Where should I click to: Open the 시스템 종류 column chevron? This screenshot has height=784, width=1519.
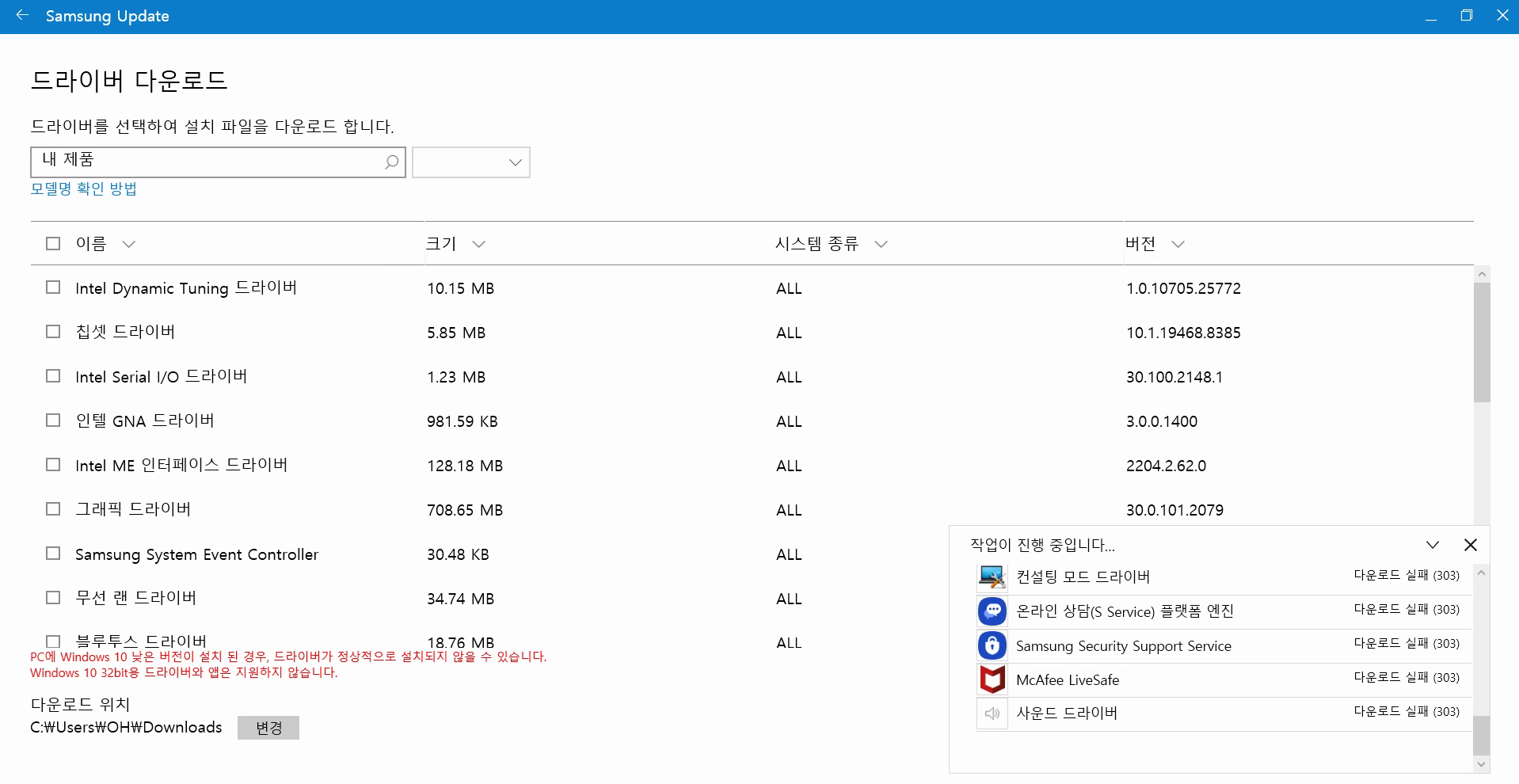[881, 244]
